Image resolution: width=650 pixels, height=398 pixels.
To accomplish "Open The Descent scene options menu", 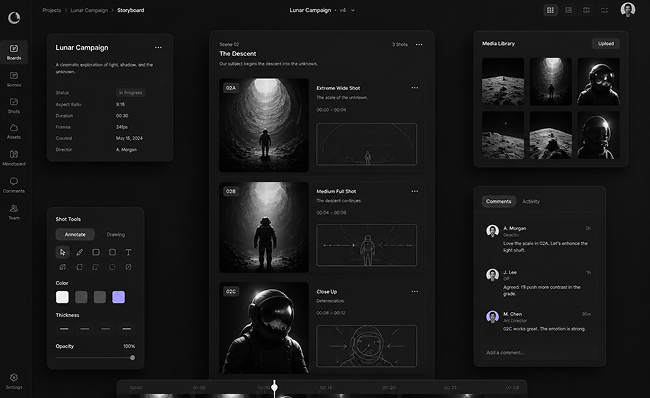I will coord(419,44).
